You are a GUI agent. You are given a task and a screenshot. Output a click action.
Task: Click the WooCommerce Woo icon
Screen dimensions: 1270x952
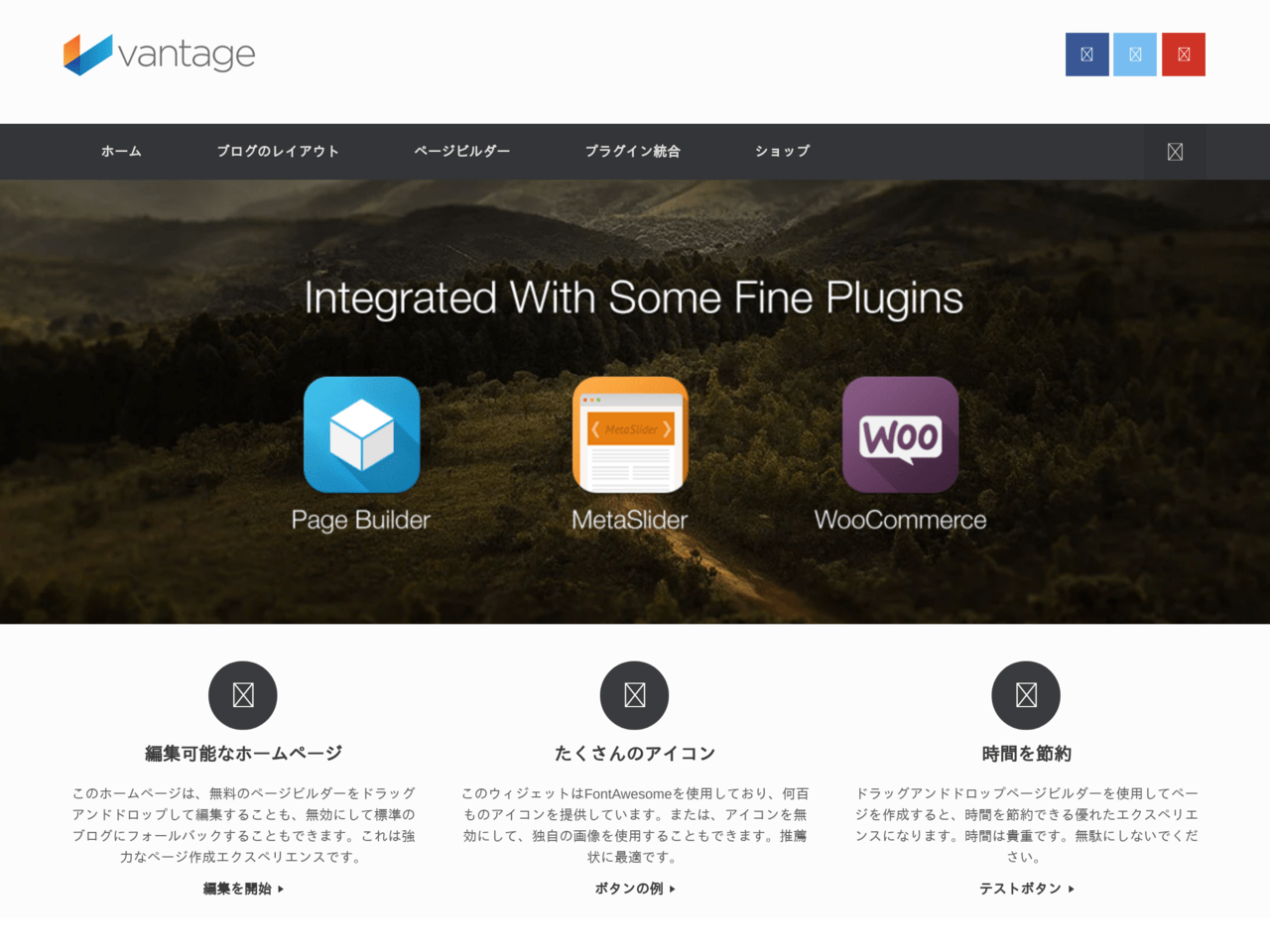click(901, 434)
